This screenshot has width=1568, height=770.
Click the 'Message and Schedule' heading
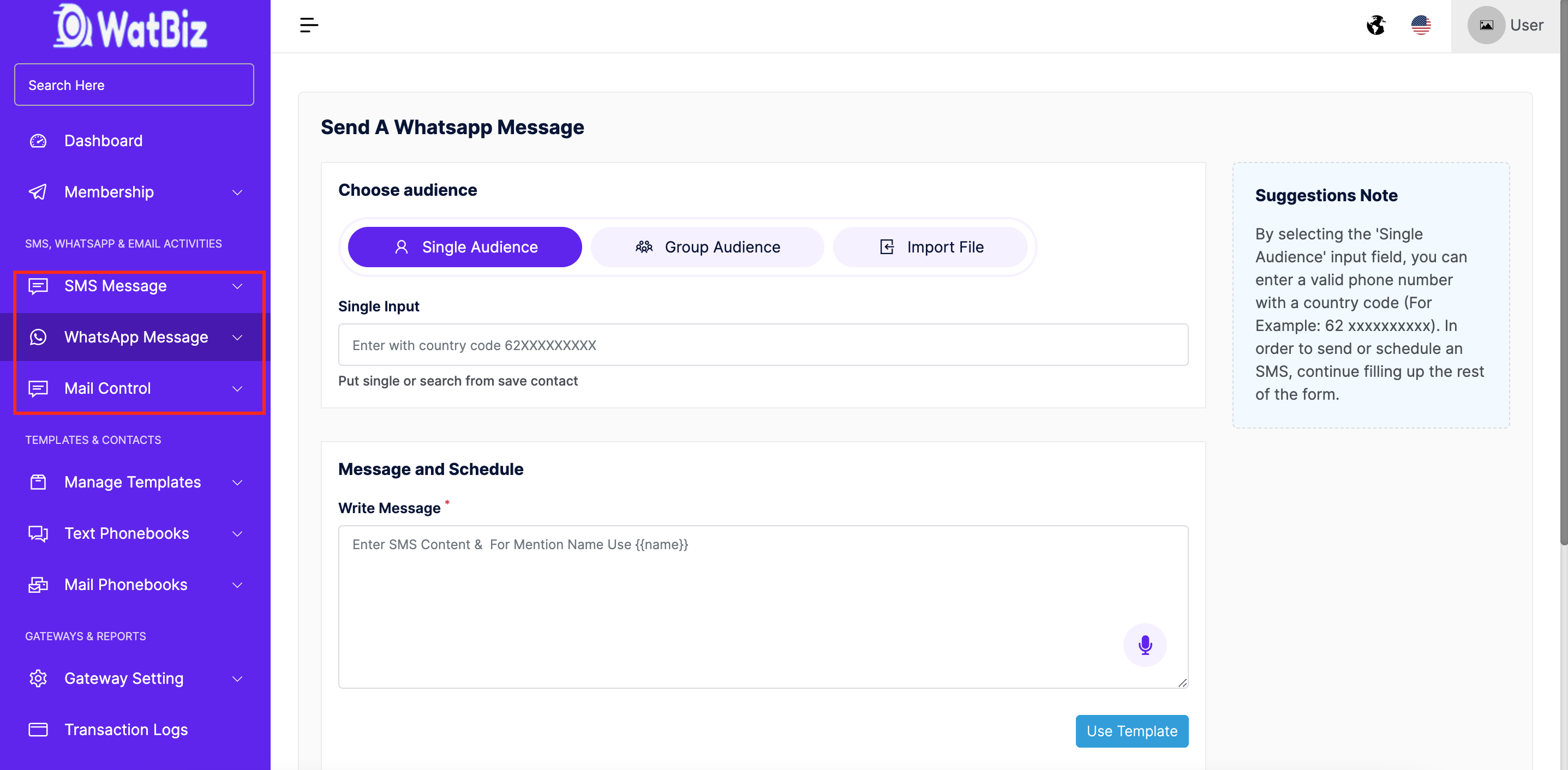[430, 469]
